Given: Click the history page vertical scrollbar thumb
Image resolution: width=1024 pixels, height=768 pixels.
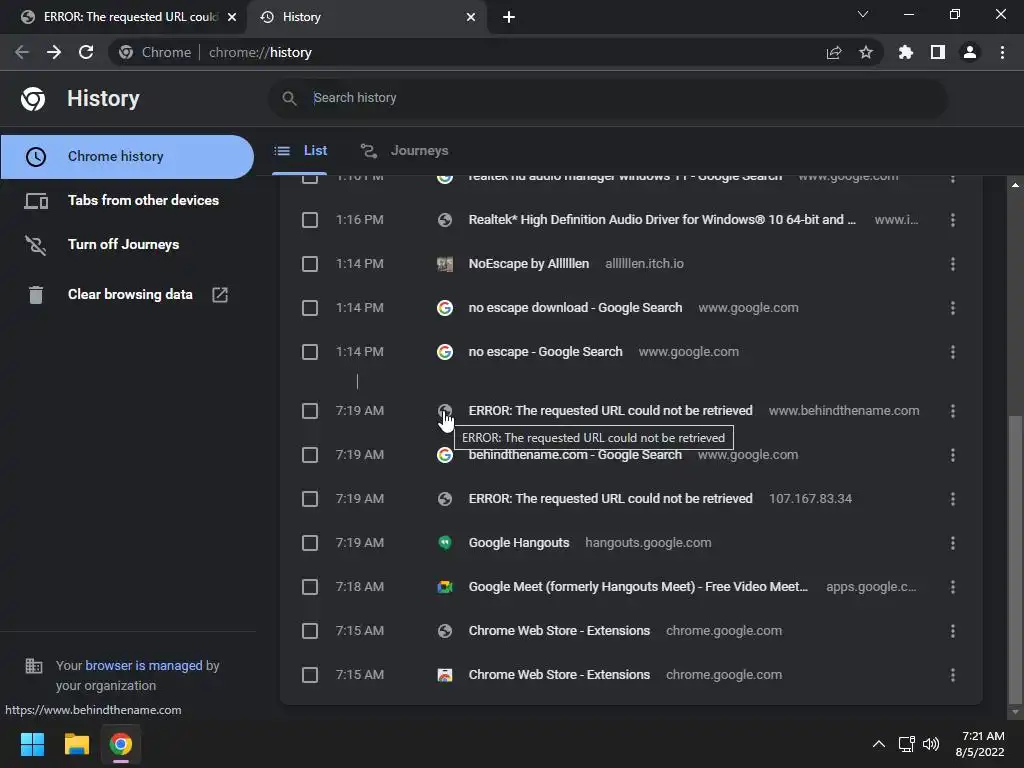Looking at the screenshot, I should (x=1015, y=558).
